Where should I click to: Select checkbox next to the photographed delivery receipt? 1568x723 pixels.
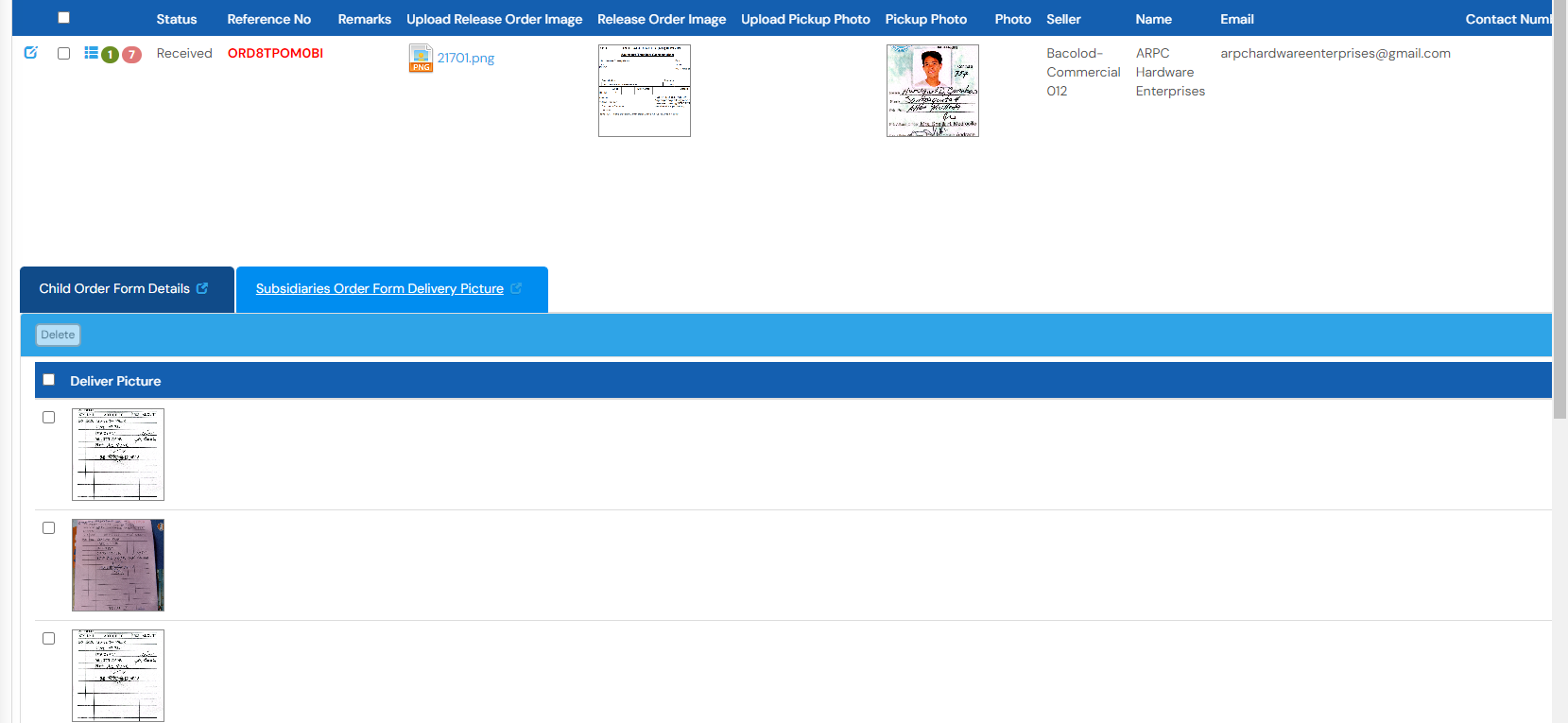click(49, 528)
